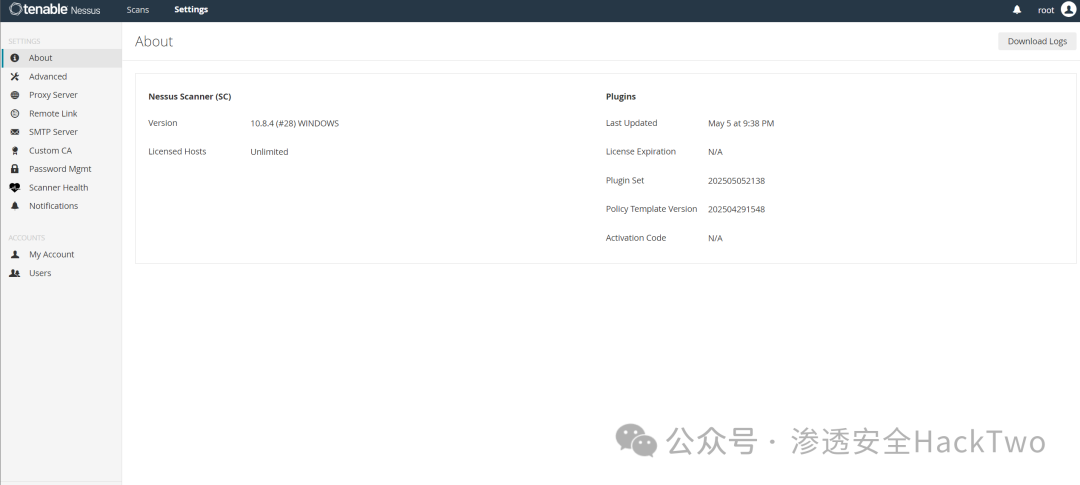Click the Licensed Hosts label
The width and height of the screenshot is (1080, 485).
tap(177, 152)
